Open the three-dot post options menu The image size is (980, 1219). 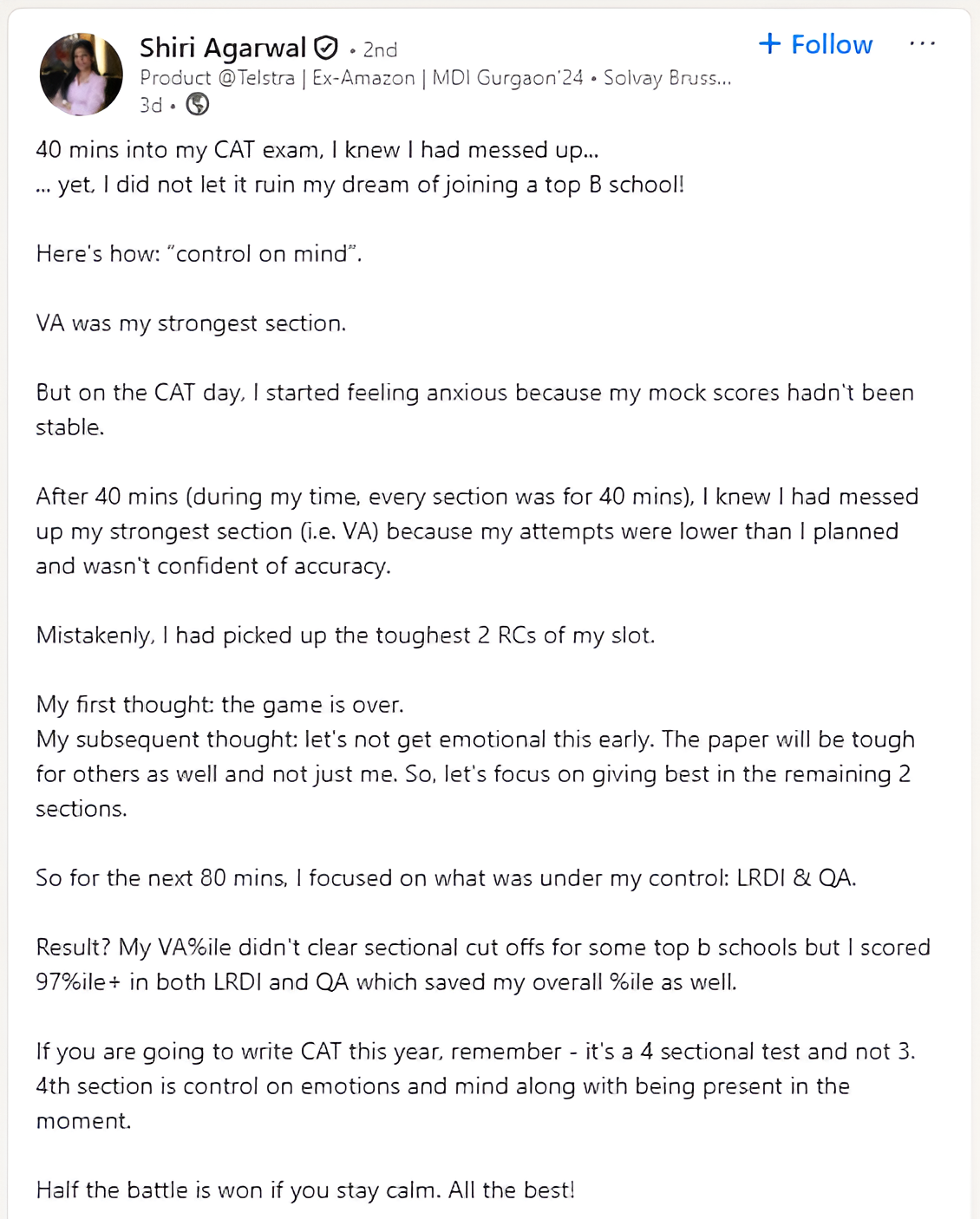coord(922,43)
